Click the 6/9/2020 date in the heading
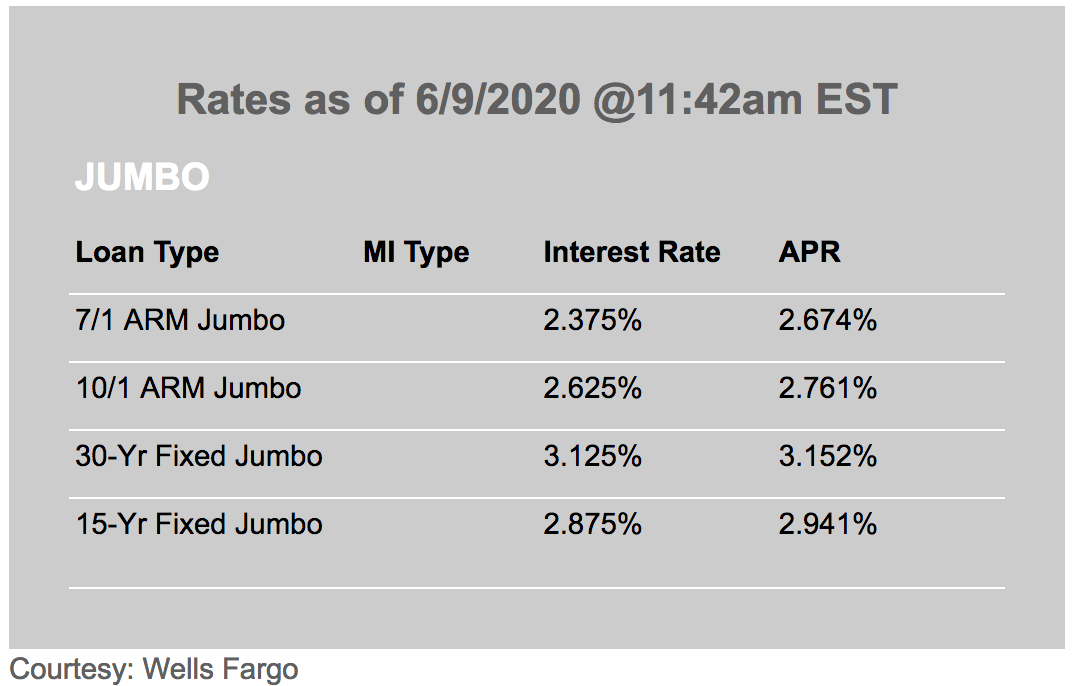 point(495,100)
